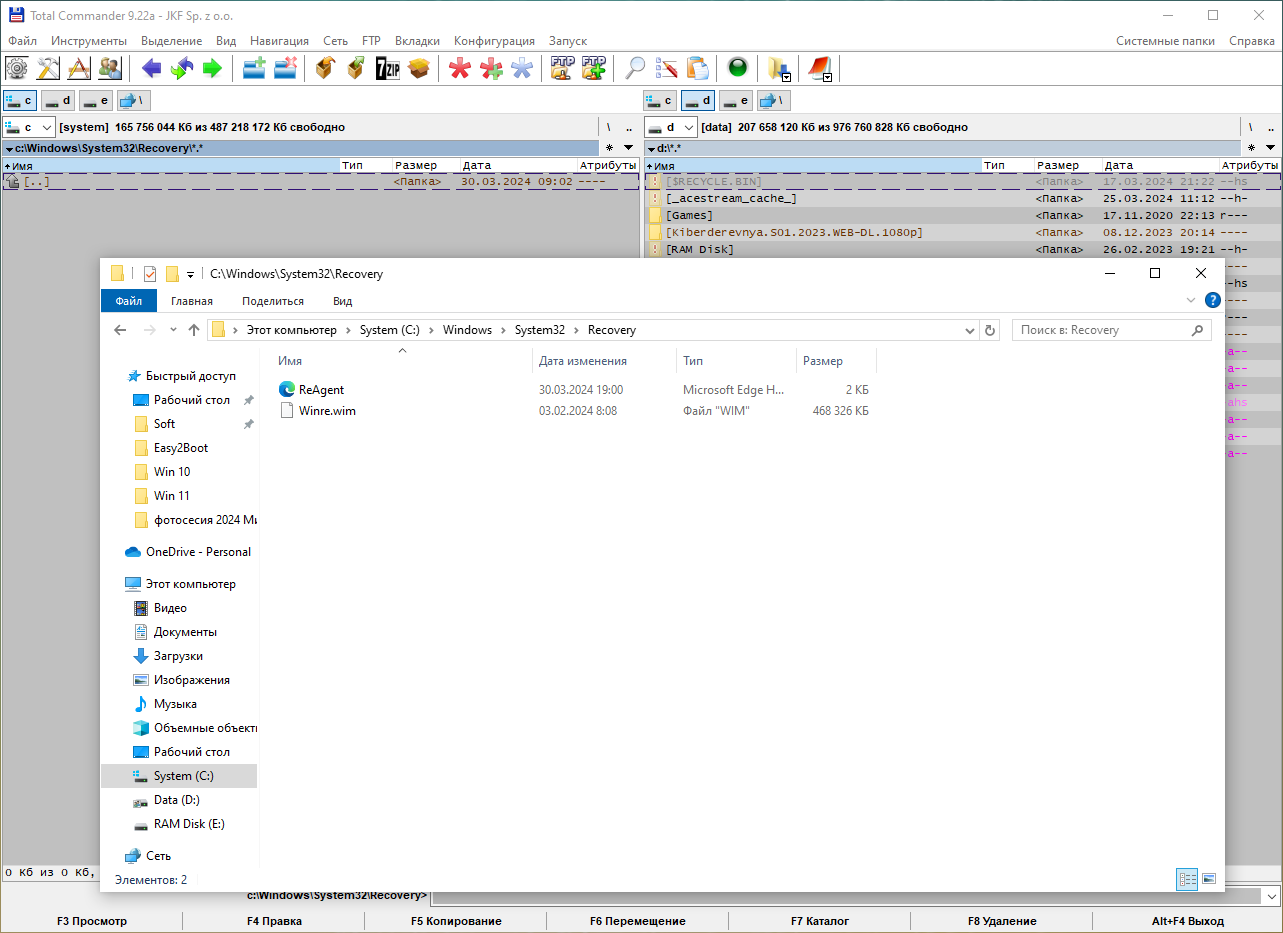Click the 7ZIP toolbar icon
Viewport: 1283px width, 933px height.
point(387,68)
